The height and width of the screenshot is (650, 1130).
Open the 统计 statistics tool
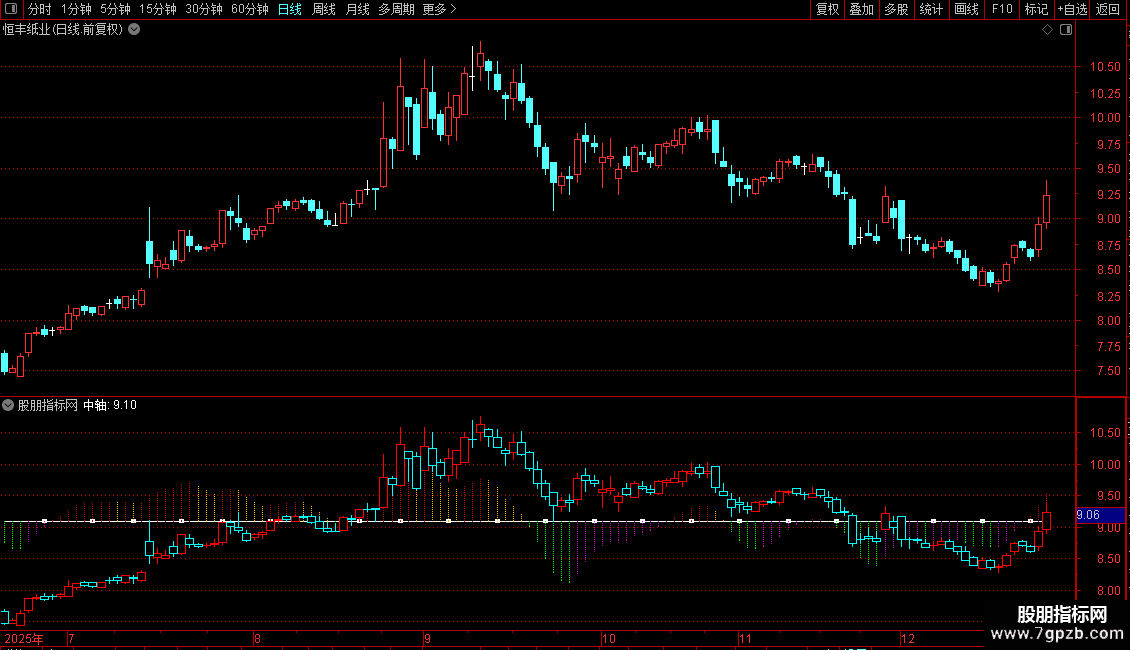point(930,9)
